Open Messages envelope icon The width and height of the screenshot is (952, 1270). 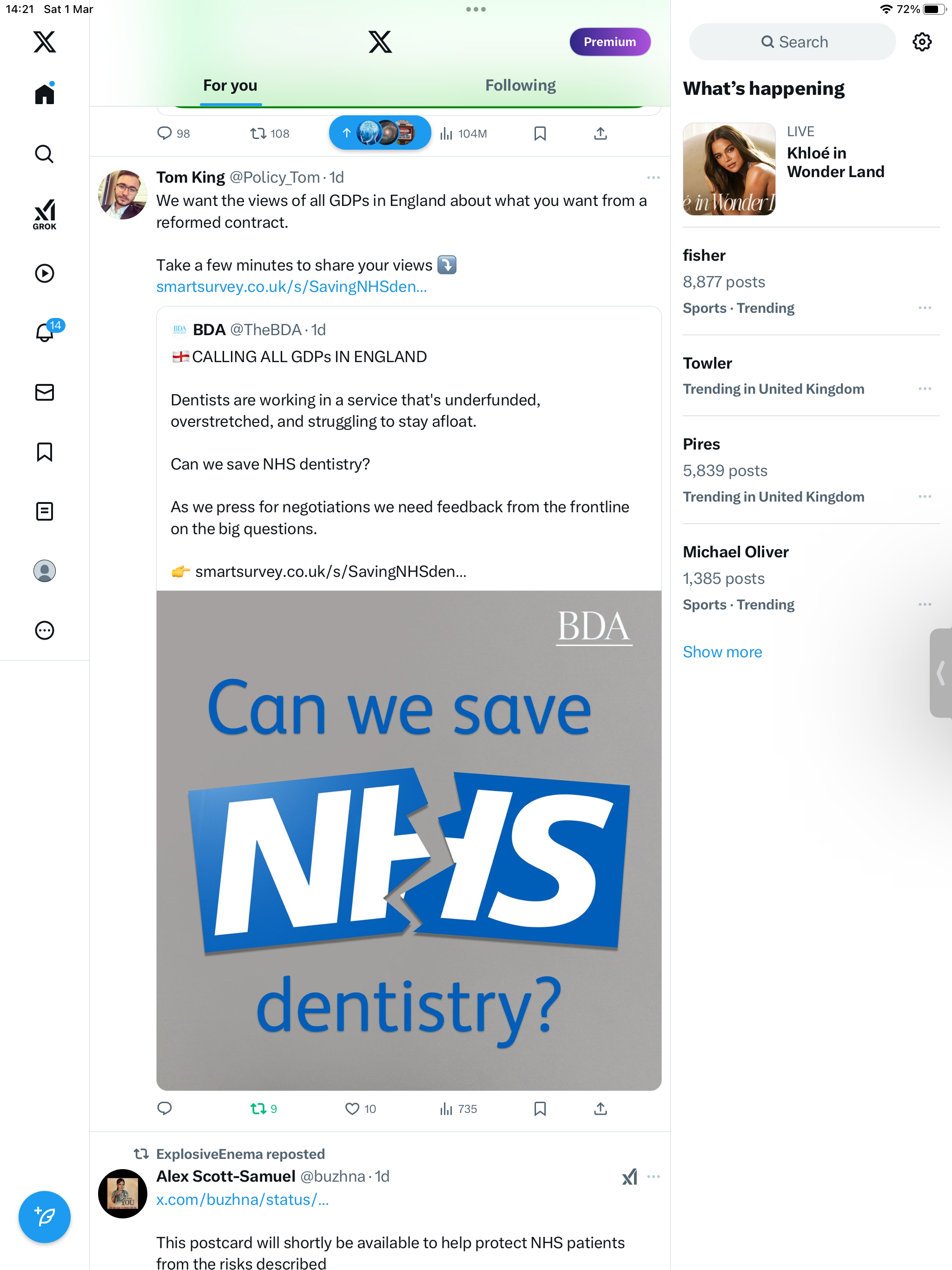point(44,392)
